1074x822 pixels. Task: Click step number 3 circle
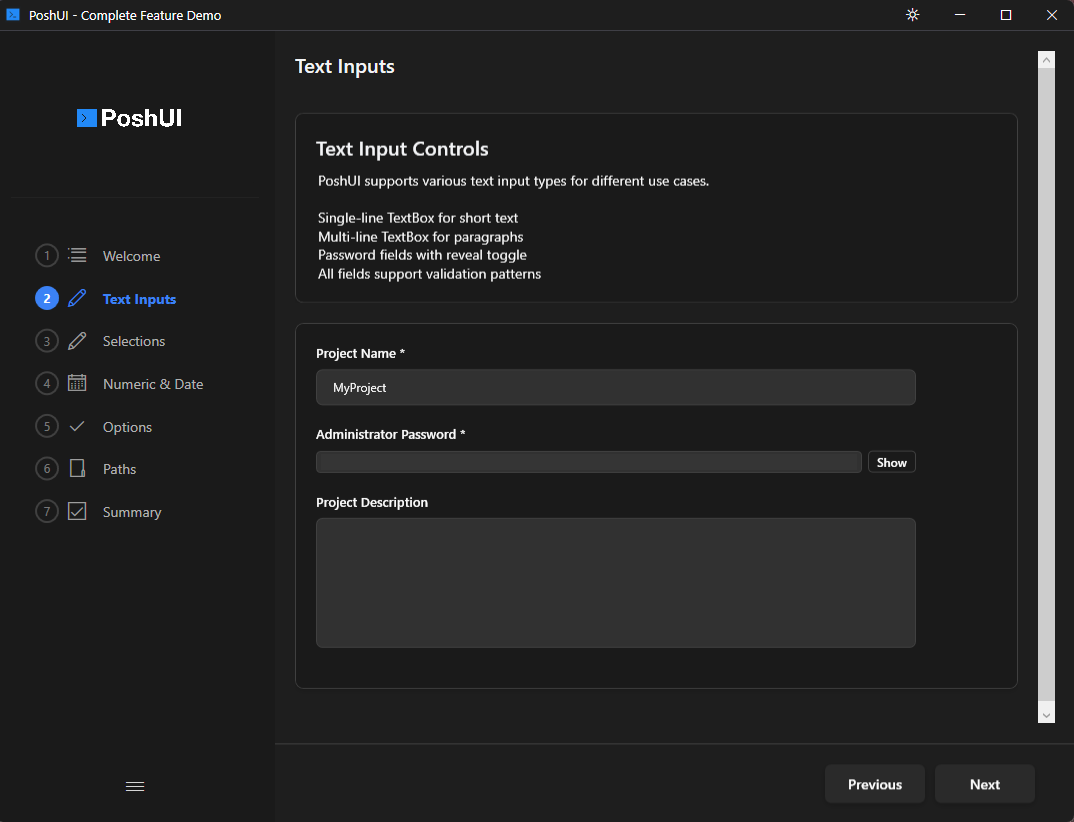[47, 341]
